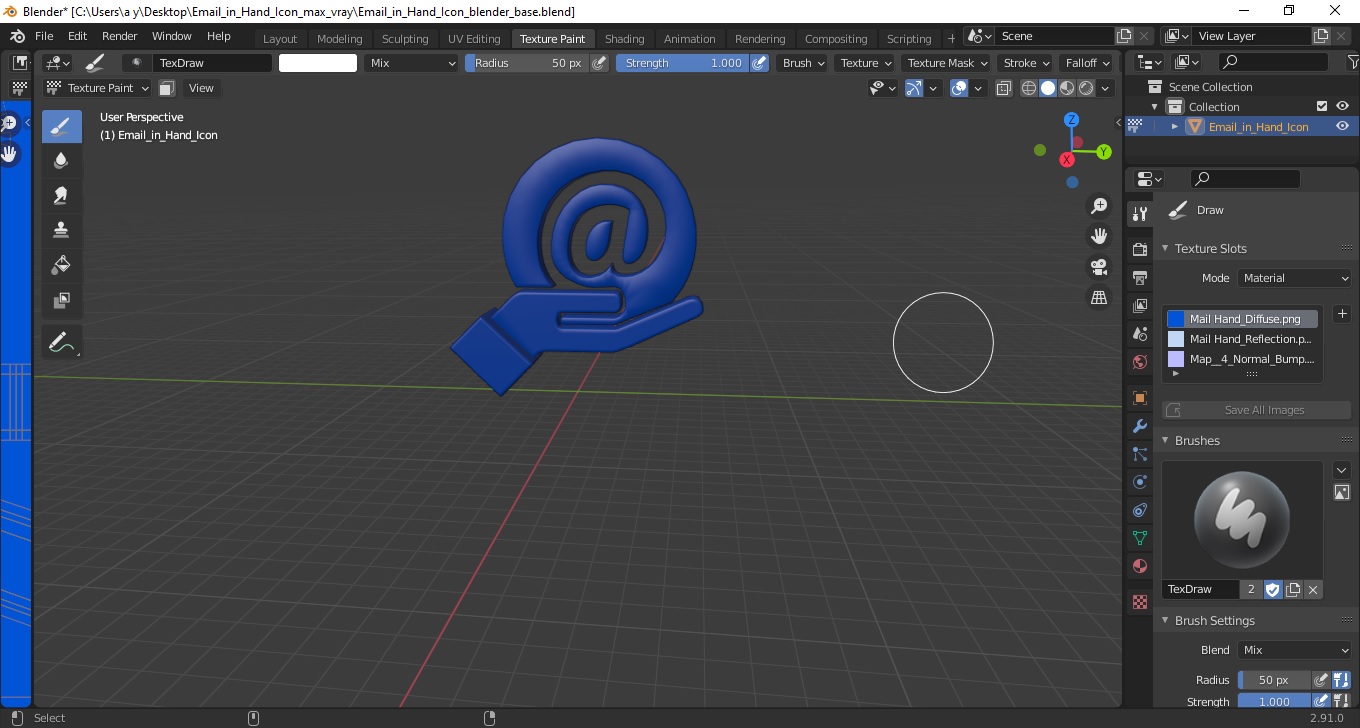1360x728 pixels.
Task: Open the Active Tool properties tab
Action: point(1139,214)
